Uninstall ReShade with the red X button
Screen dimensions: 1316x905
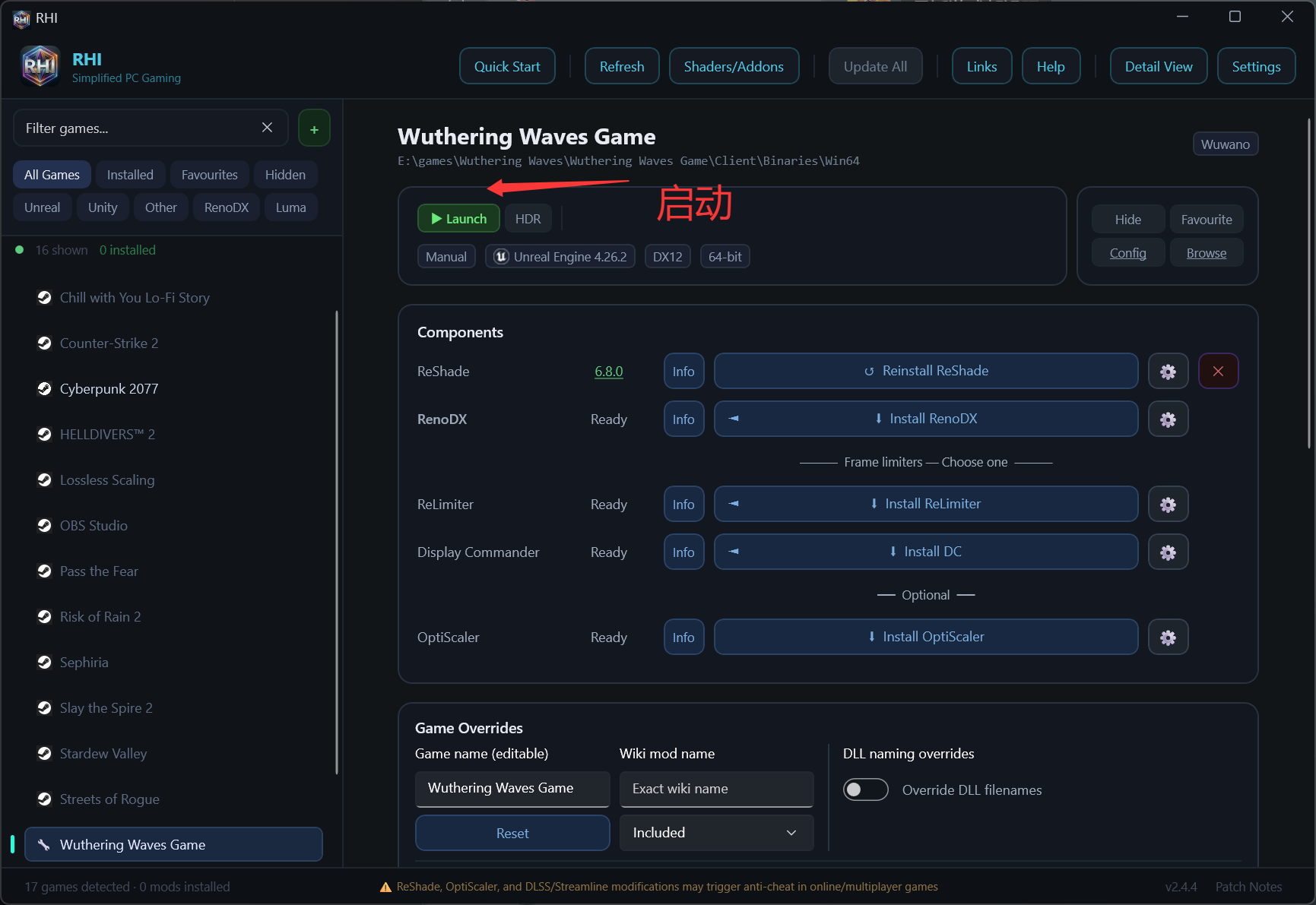pyautogui.click(x=1218, y=372)
